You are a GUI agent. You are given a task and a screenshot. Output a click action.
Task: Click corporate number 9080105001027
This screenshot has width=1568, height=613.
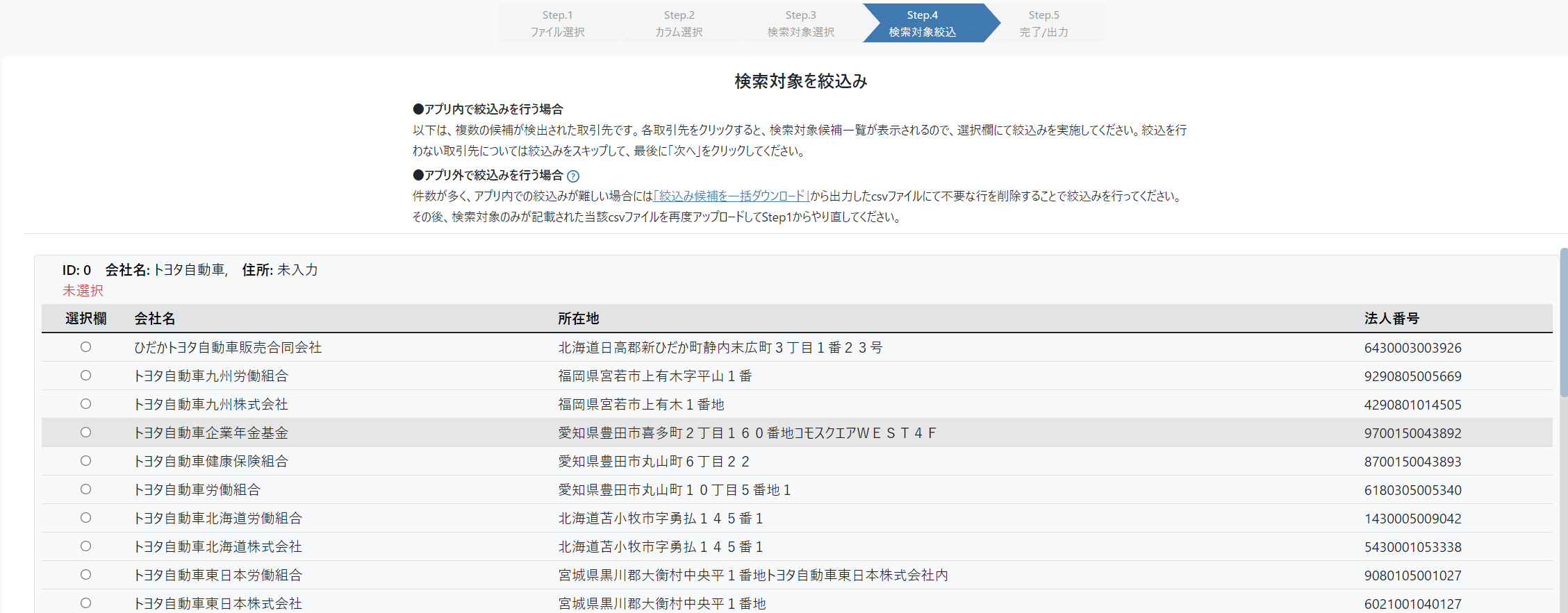1413,576
